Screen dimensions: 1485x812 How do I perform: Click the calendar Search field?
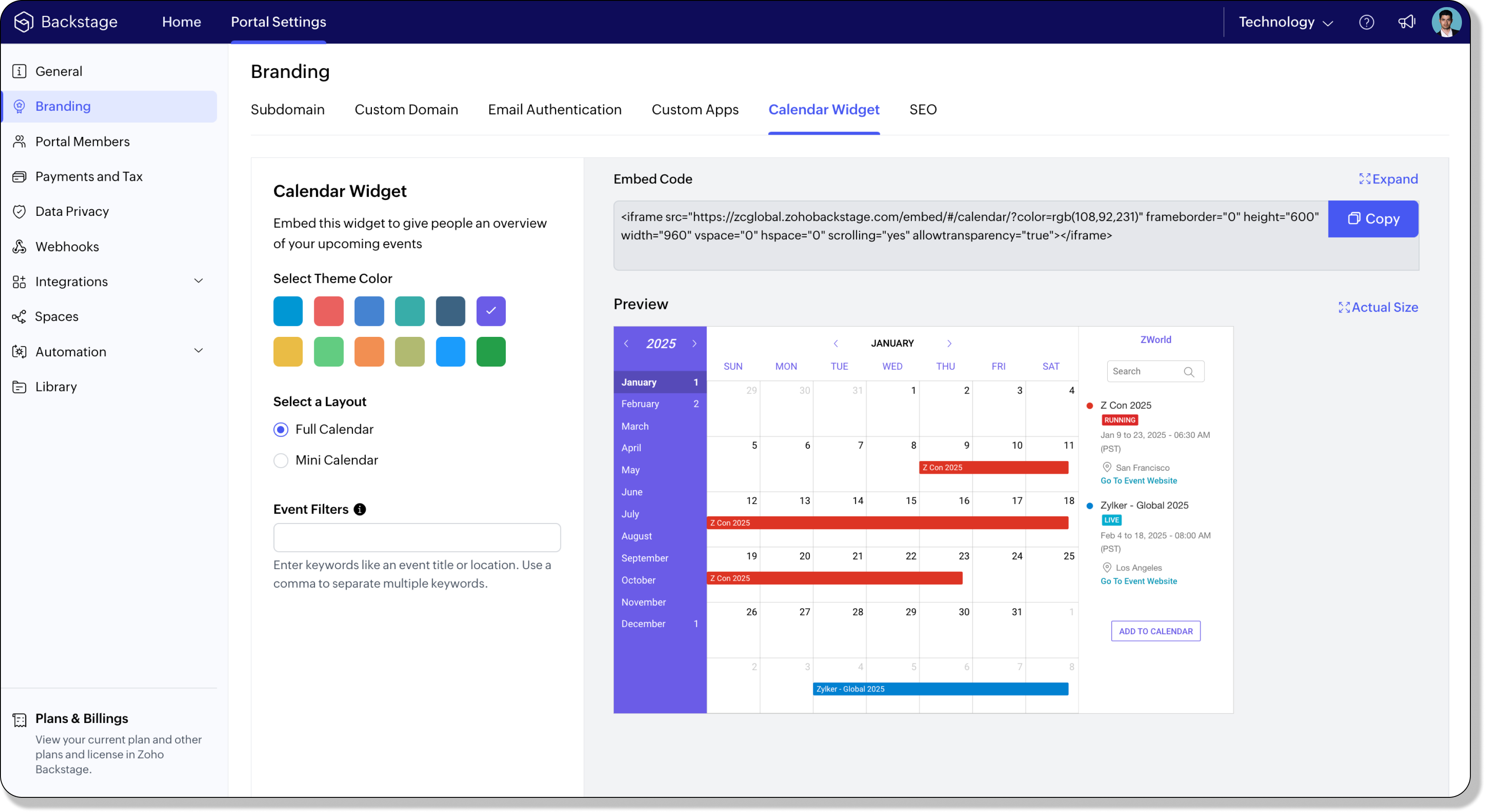(1155, 372)
